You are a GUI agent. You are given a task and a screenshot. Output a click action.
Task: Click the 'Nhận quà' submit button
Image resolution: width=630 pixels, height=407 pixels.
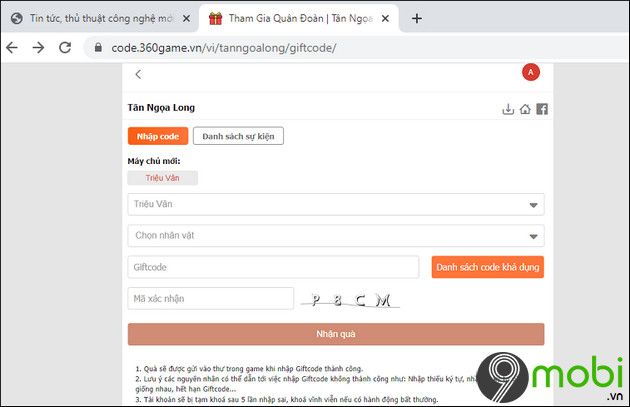(x=336, y=334)
